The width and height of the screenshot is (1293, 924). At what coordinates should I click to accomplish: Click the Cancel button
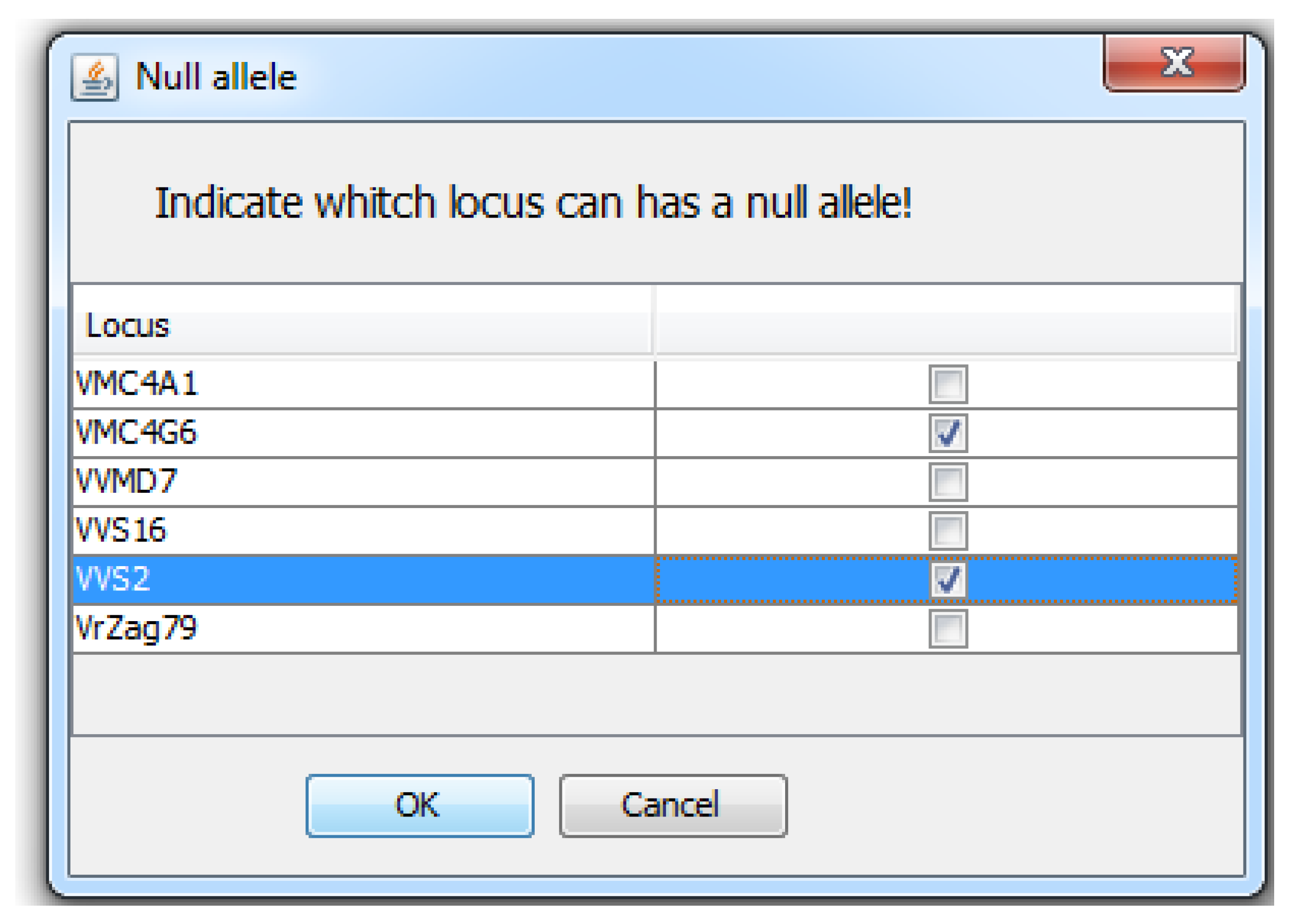point(673,806)
